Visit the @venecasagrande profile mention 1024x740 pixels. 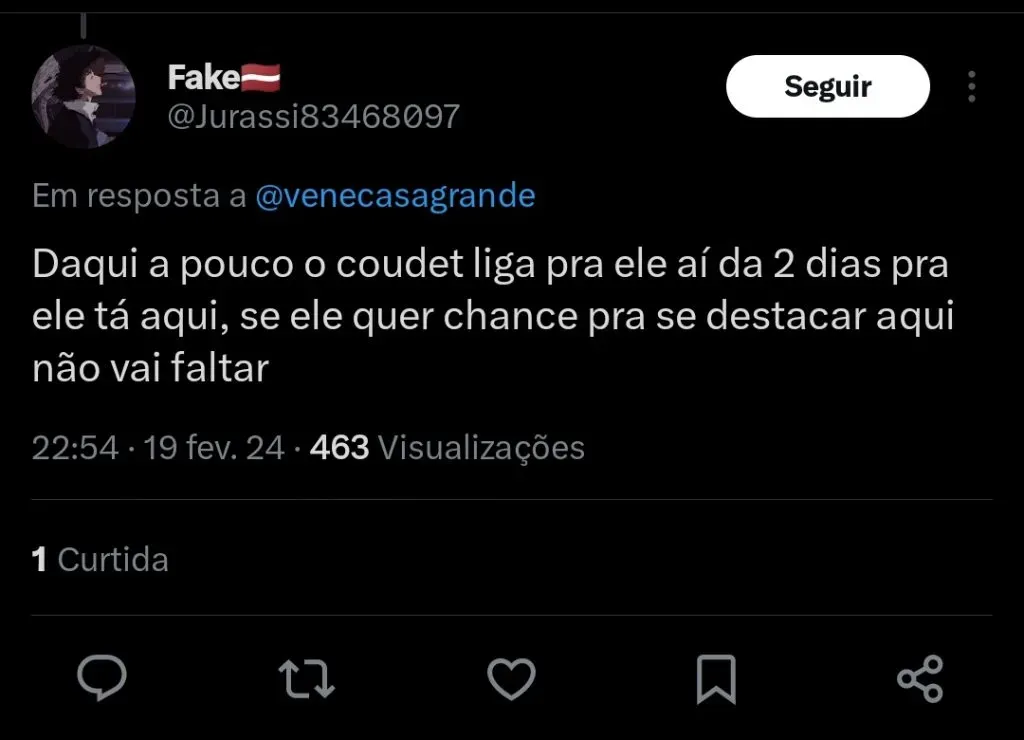pos(395,196)
